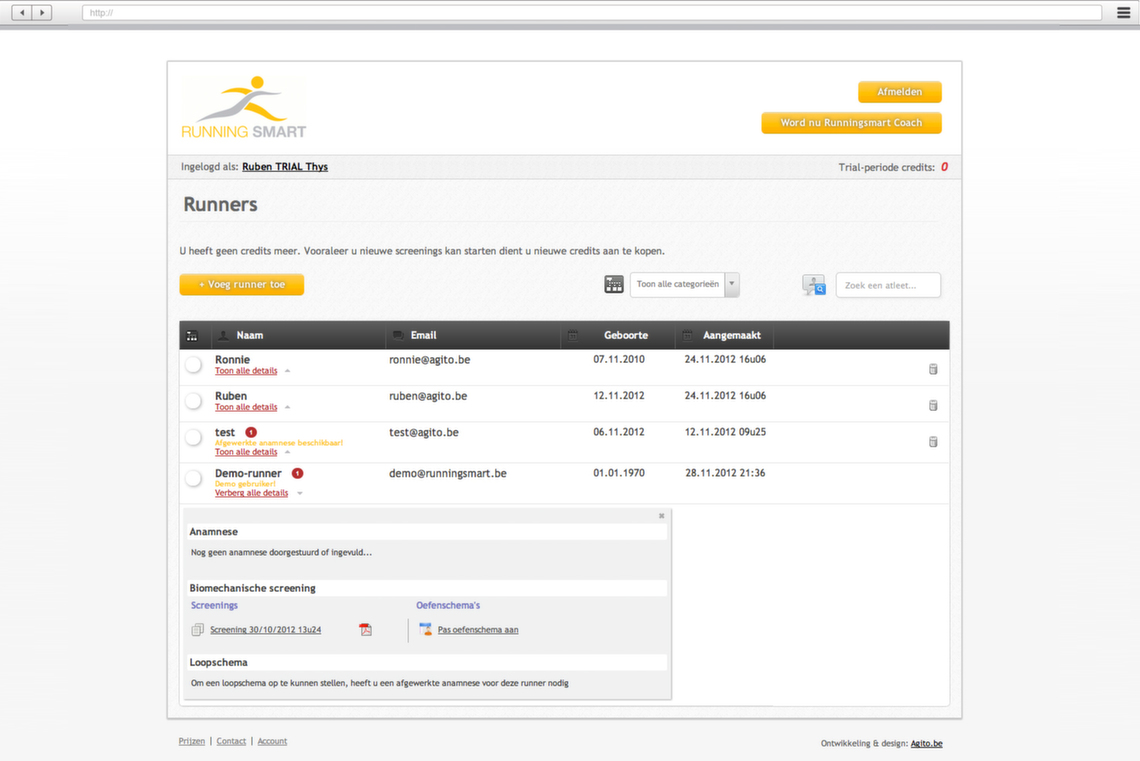Click Toon alle details under Ruben
This screenshot has height=761, width=1140.
click(246, 407)
